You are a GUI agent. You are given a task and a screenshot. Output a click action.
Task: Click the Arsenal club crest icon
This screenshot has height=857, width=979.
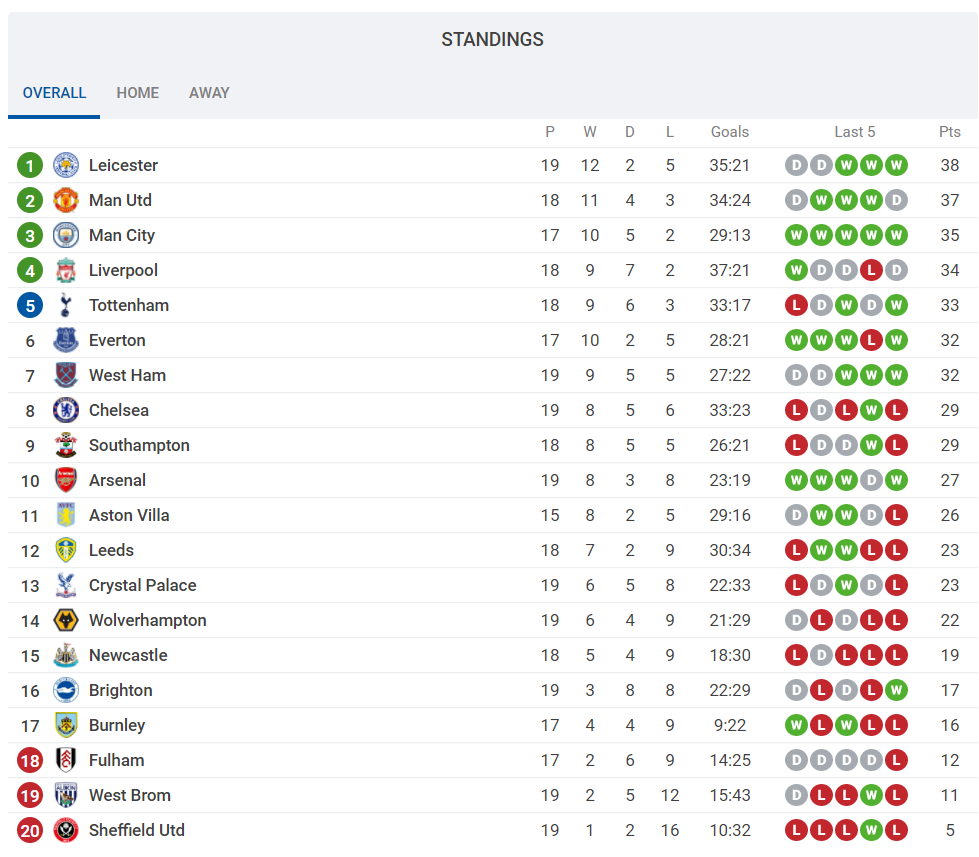(x=66, y=480)
